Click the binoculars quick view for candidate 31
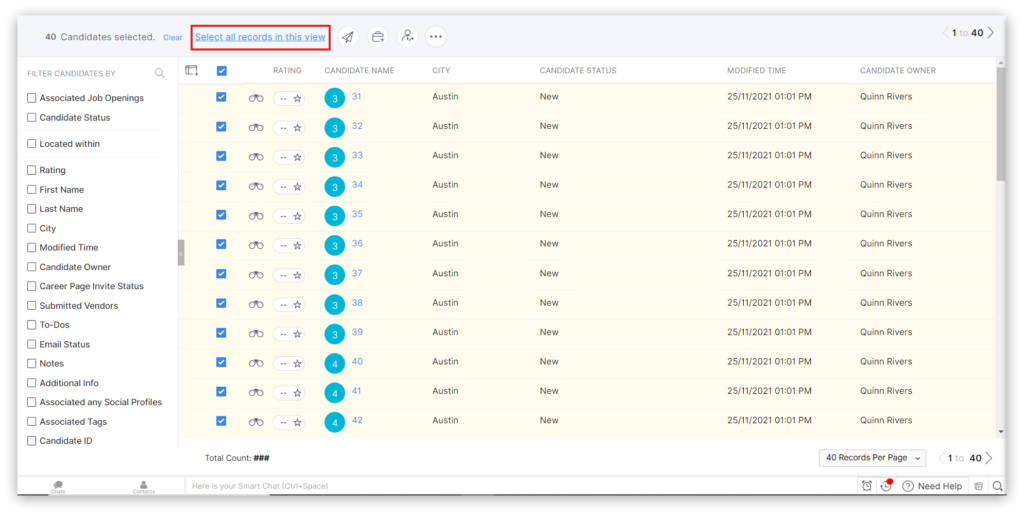 click(x=256, y=98)
